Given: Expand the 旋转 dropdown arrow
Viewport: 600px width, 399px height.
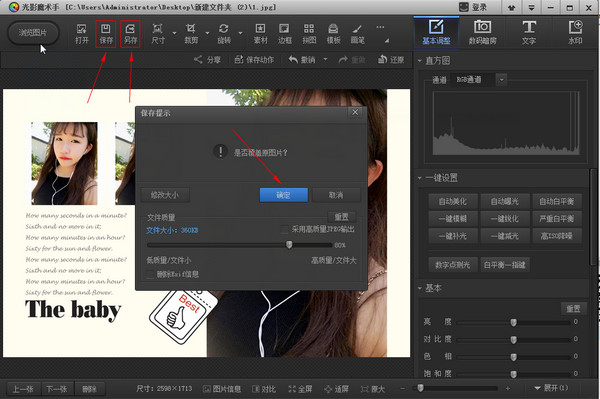Looking at the screenshot, I should click(240, 33).
